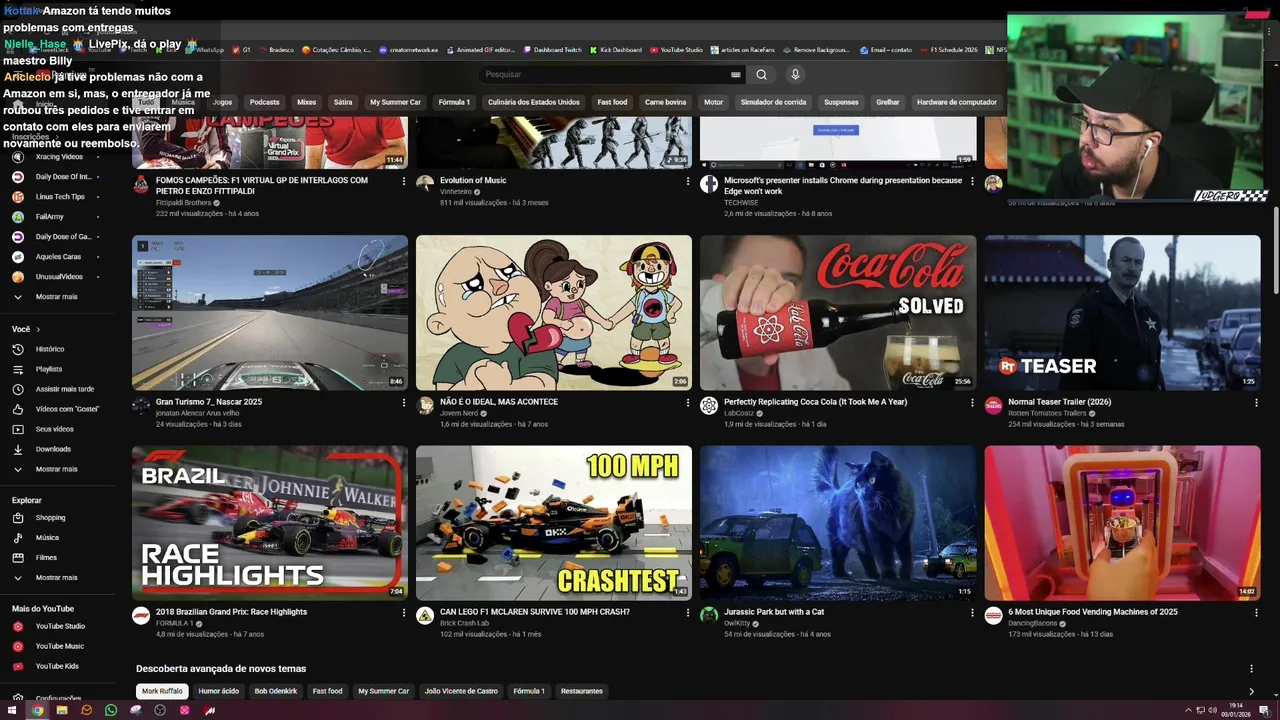This screenshot has width=1280, height=720.
Task: Play the LEGO F1 McLaren crashtest thumbnail
Action: (x=554, y=523)
